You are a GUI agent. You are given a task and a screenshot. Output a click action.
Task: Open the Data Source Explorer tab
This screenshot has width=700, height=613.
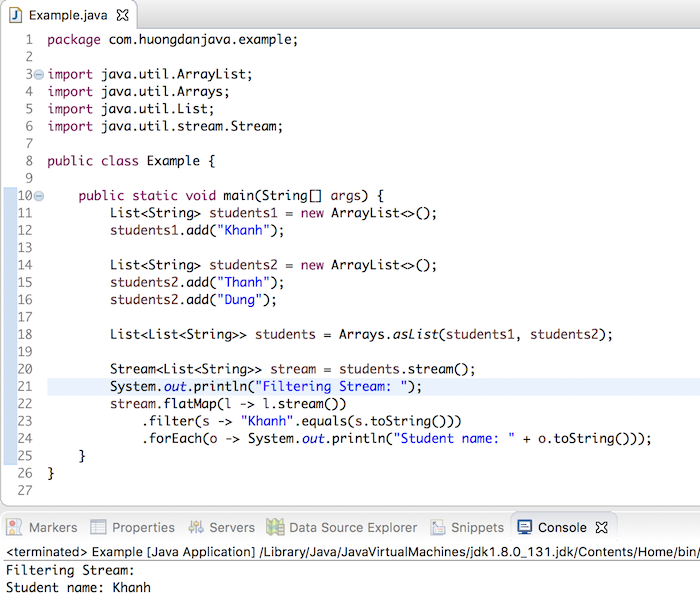[x=342, y=527]
